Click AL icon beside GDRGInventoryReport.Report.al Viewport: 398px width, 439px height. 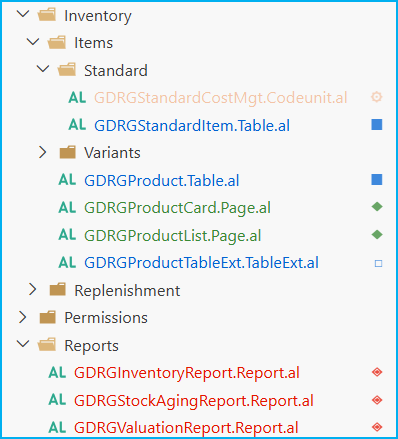tap(57, 372)
